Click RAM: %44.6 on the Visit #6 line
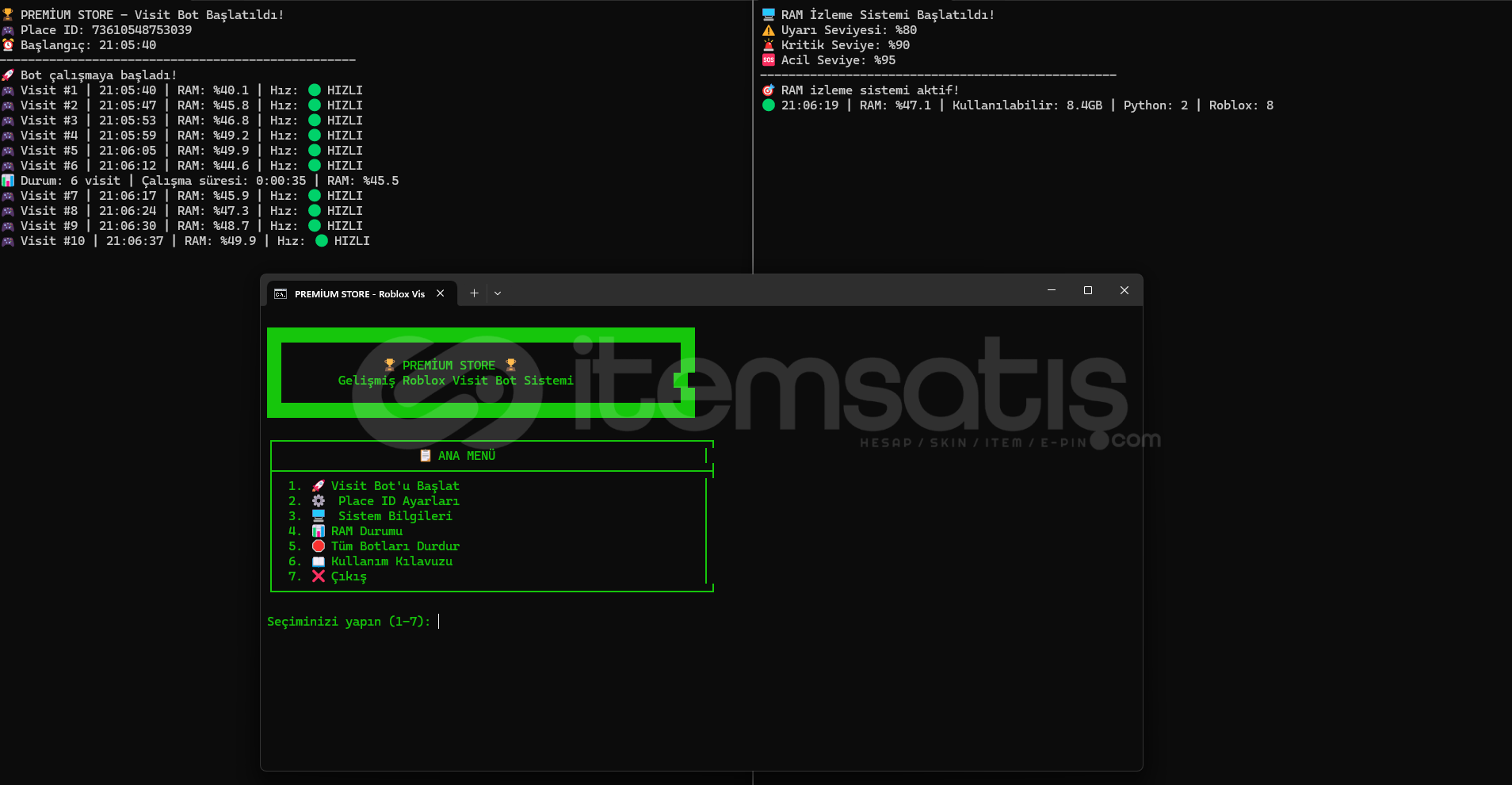 213,166
